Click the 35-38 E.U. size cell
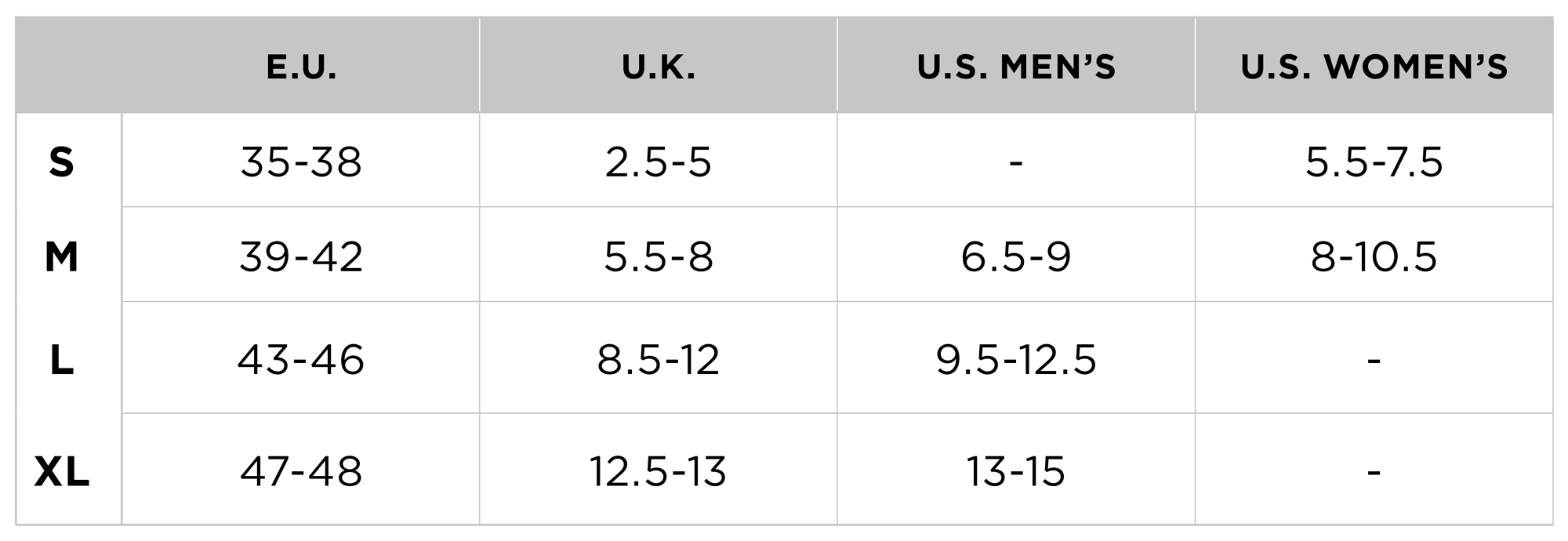1568x541 pixels. [x=301, y=162]
